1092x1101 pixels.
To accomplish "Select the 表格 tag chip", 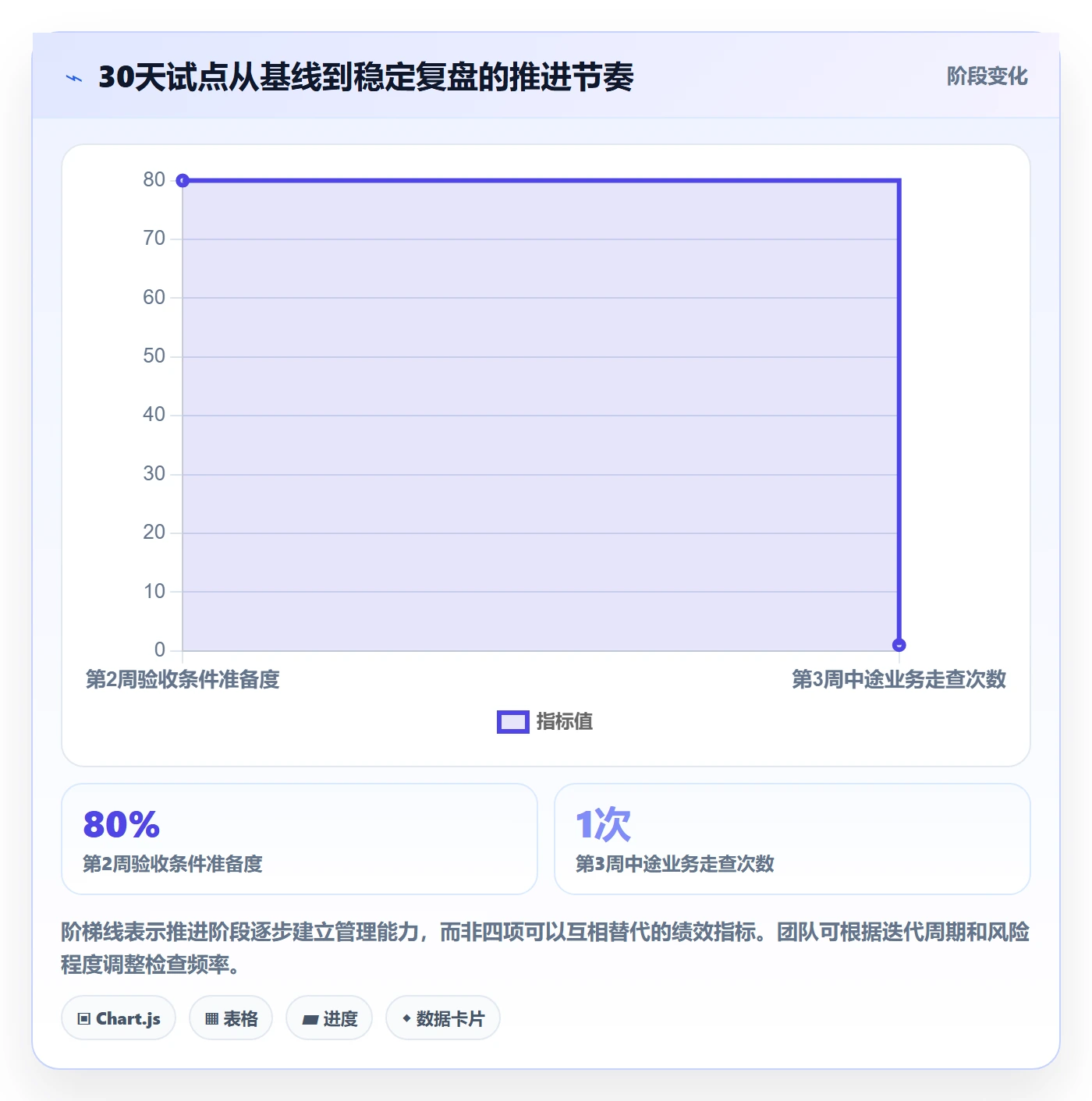I will click(x=231, y=1018).
